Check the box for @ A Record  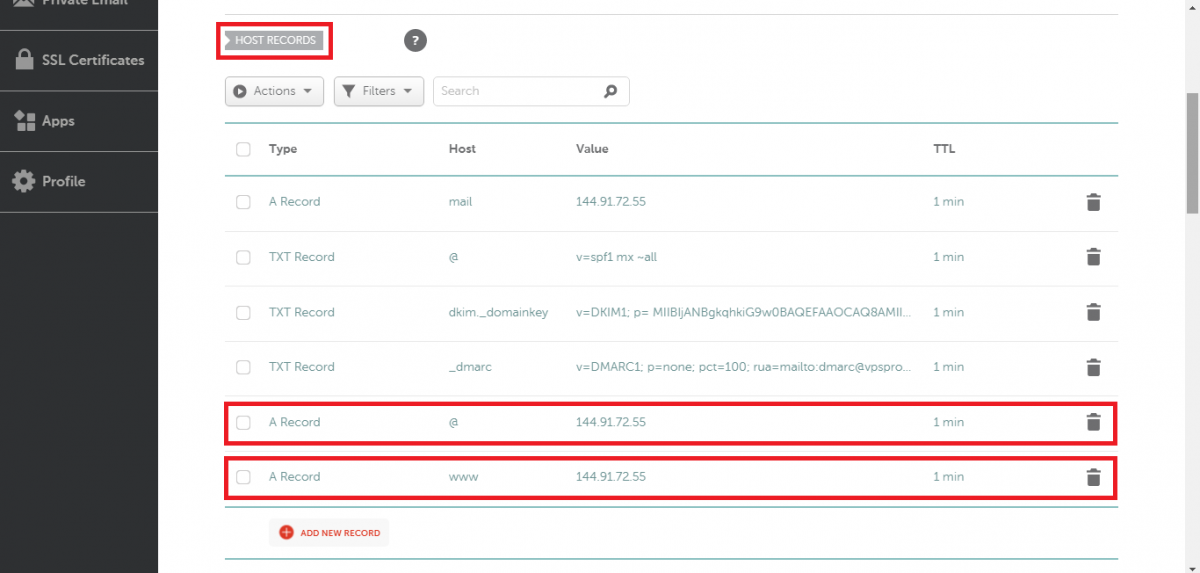pos(243,422)
